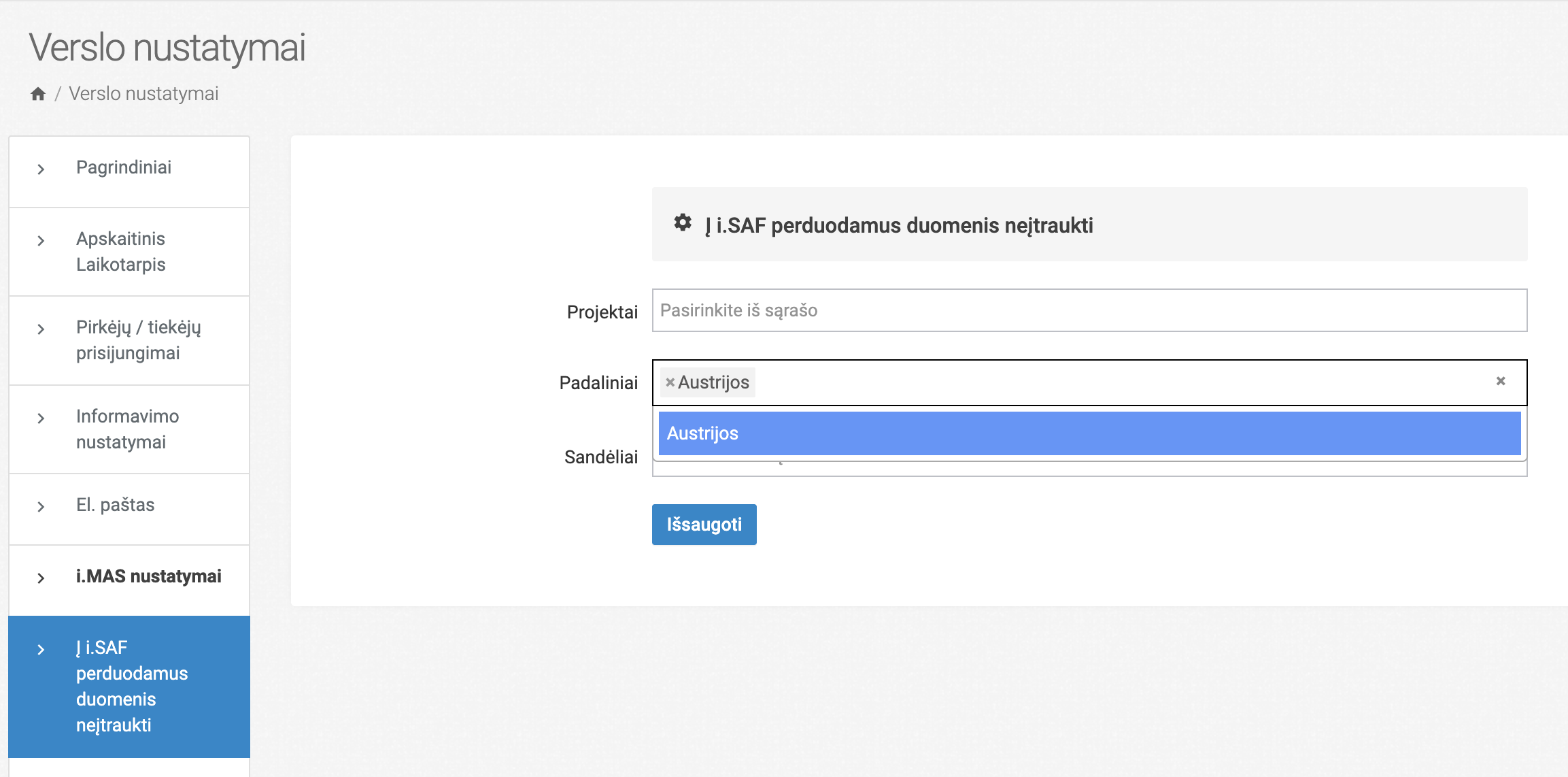Select Į i.SAF perduodamus duomenis neįtraukti item
Screen dimensions: 1568x777
[x=132, y=686]
